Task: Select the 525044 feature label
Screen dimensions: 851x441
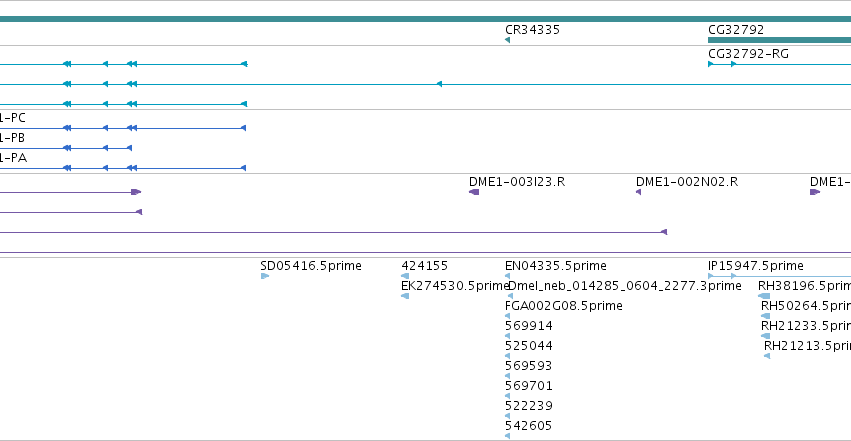Action: pyautogui.click(x=529, y=346)
